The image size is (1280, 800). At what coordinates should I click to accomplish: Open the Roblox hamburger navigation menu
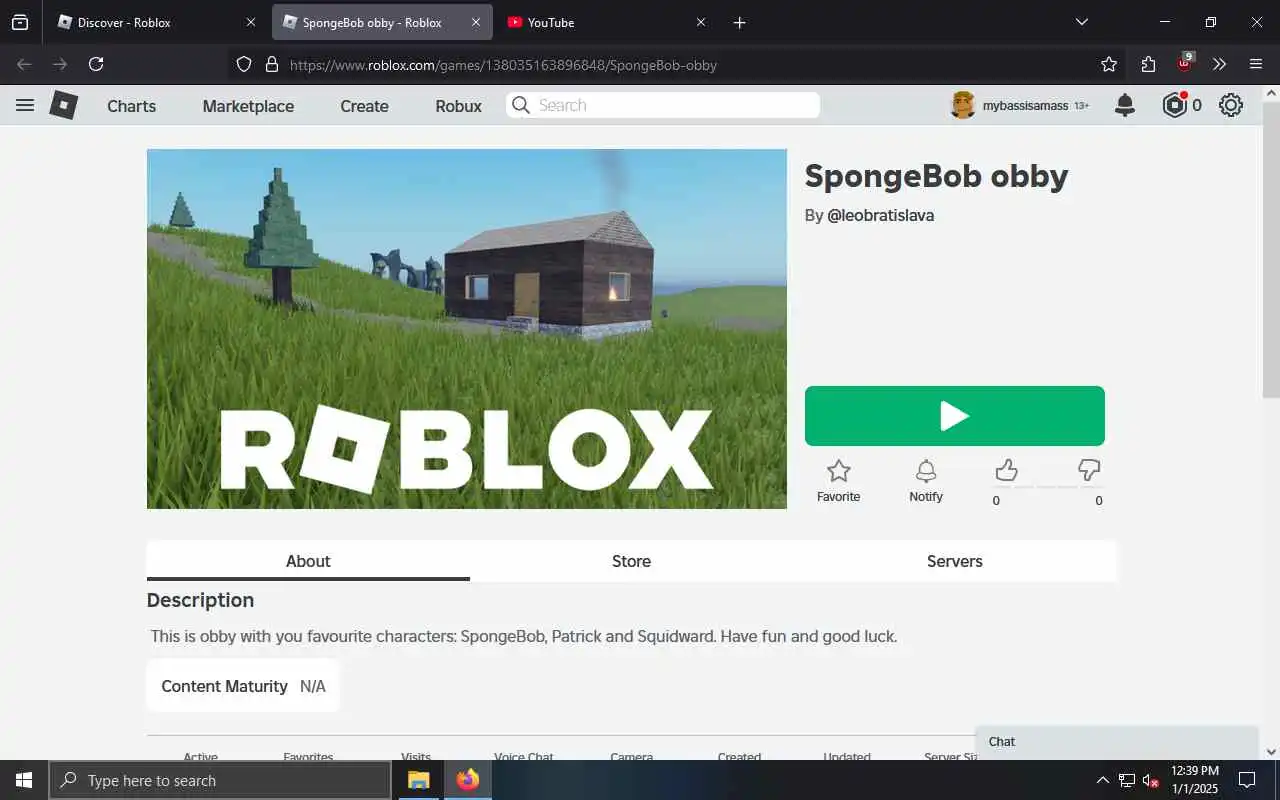pos(25,105)
